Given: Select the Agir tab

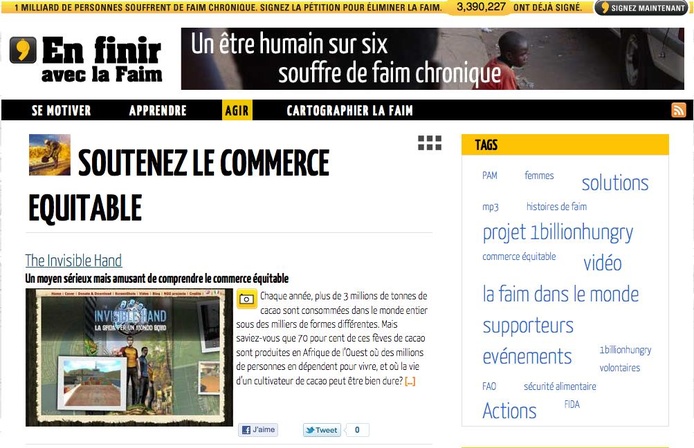Looking at the screenshot, I should click(x=237, y=110).
